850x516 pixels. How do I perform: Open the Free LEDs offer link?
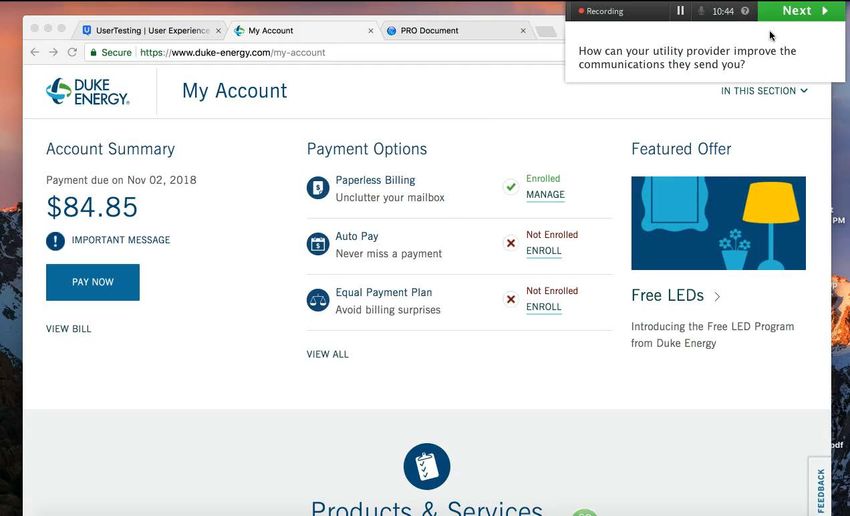(667, 295)
